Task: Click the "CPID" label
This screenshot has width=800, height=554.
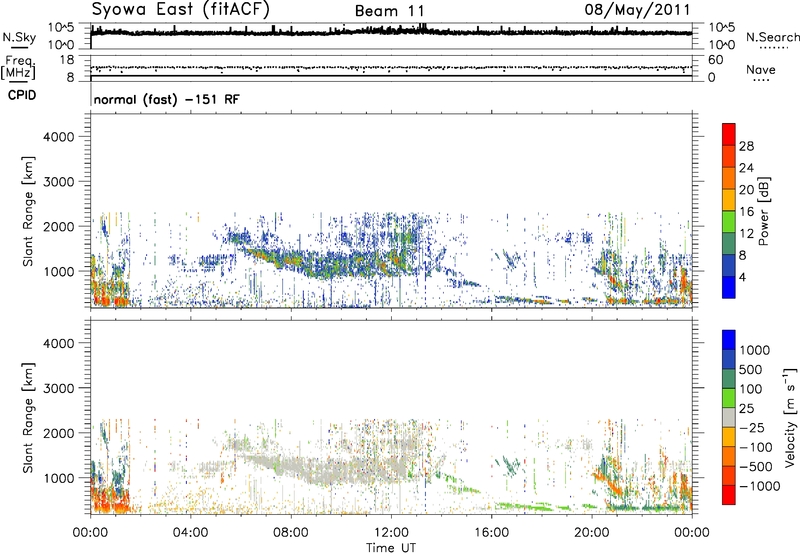Action: point(22,95)
